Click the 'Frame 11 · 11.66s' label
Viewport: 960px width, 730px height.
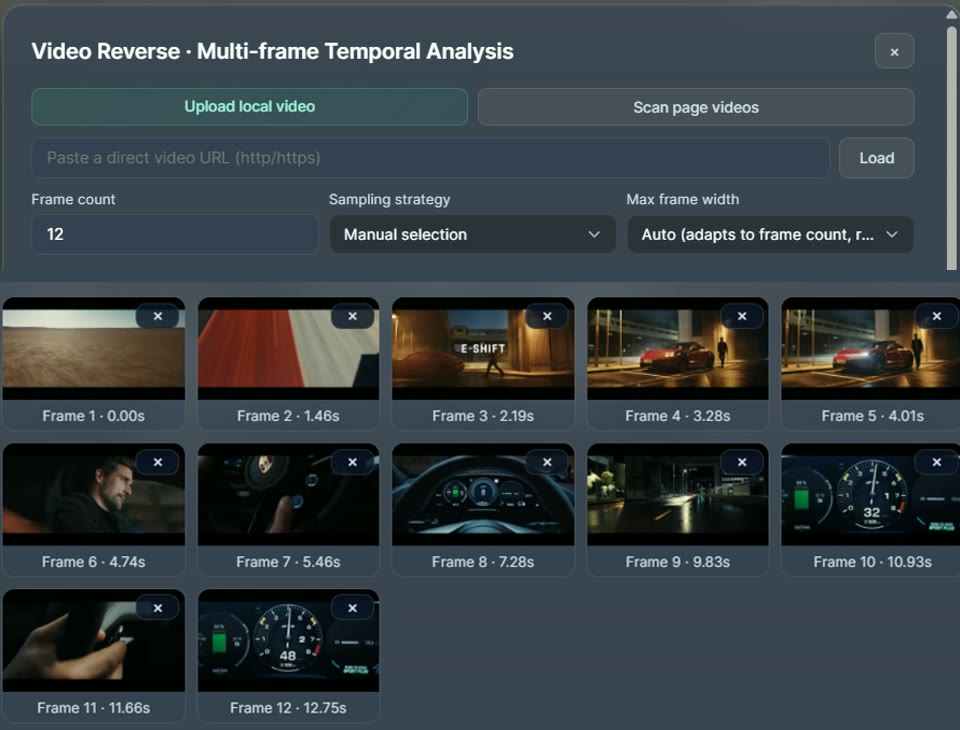point(94,707)
